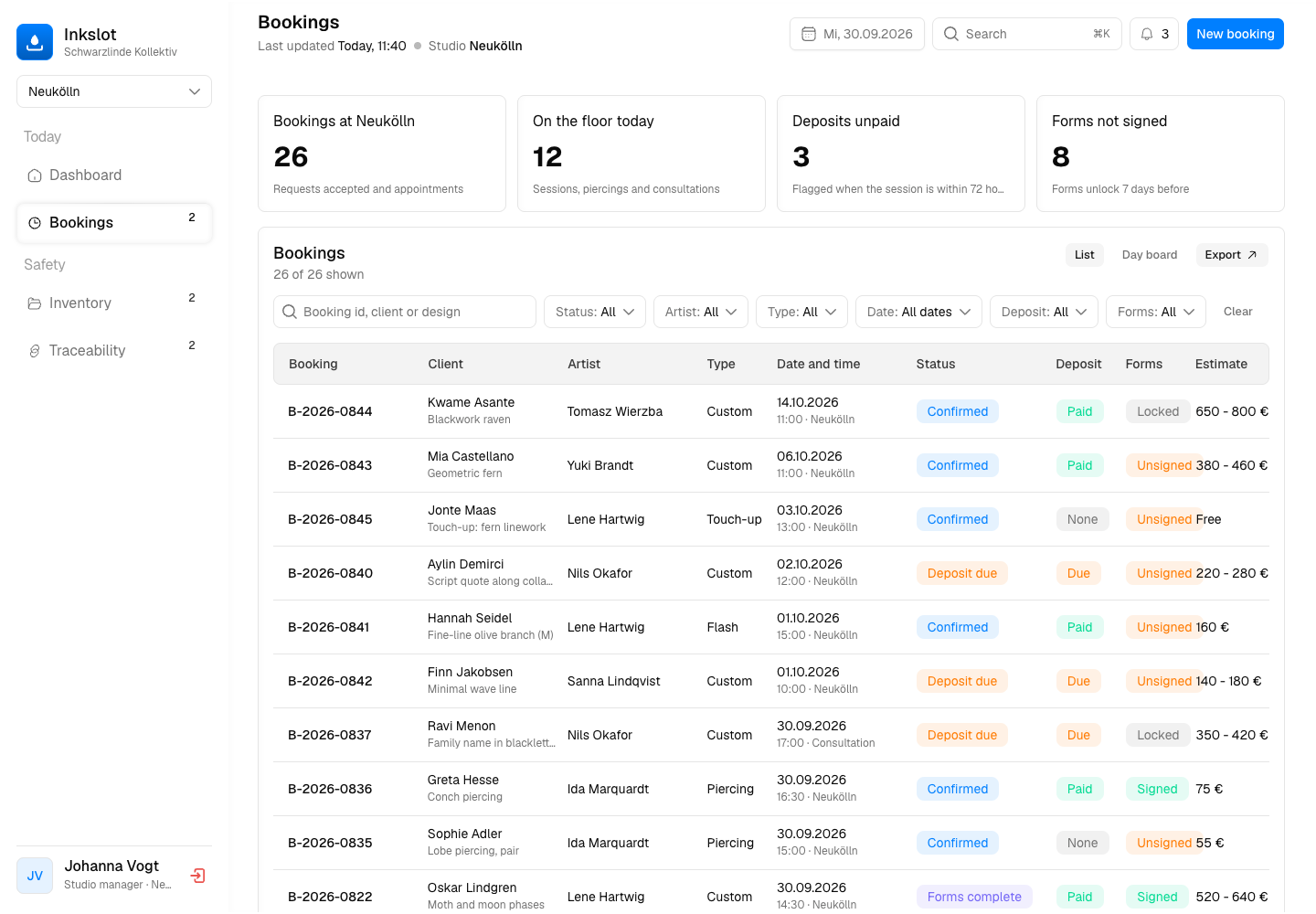Screen dimensions: 1316x914
Task: Click the Forms not signed card
Action: pyautogui.click(x=1161, y=154)
